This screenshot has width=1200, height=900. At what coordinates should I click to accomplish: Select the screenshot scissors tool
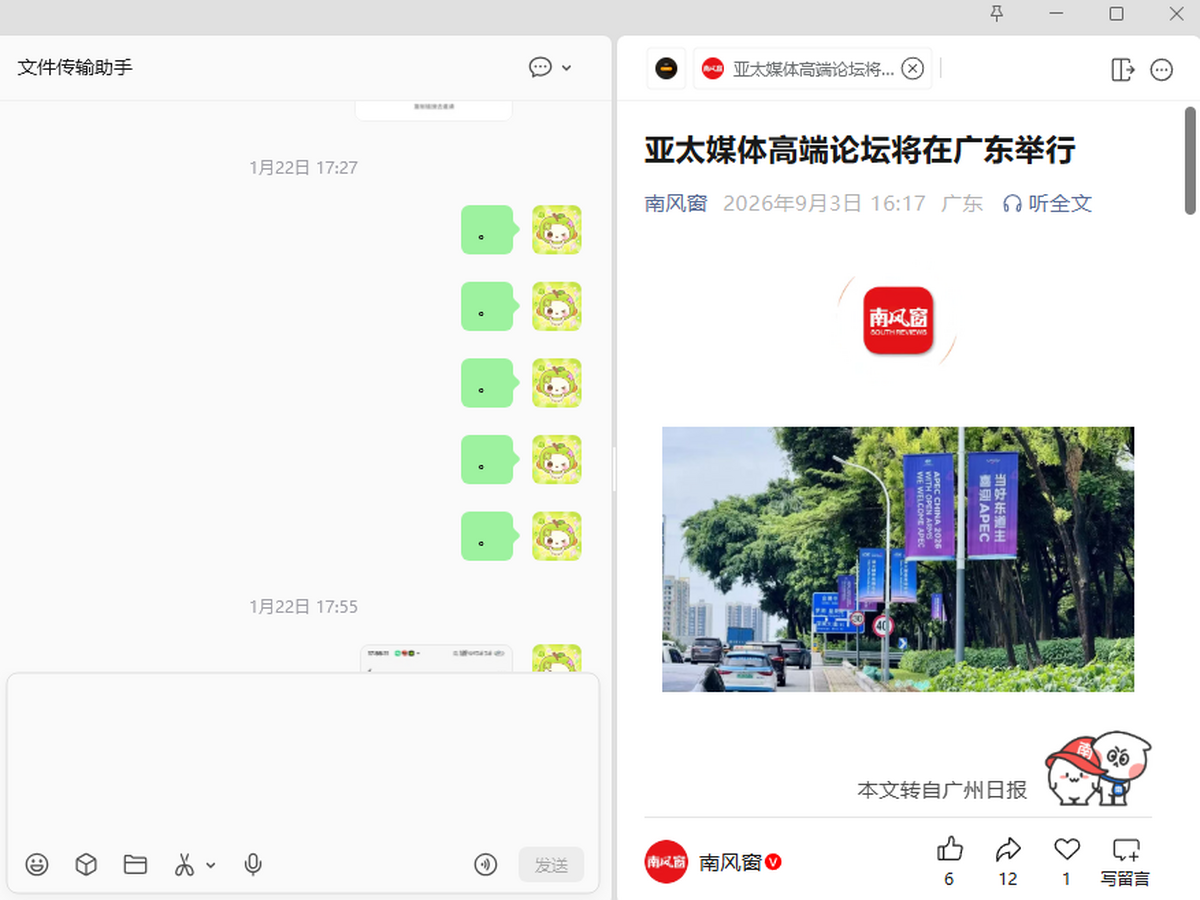(x=184, y=865)
